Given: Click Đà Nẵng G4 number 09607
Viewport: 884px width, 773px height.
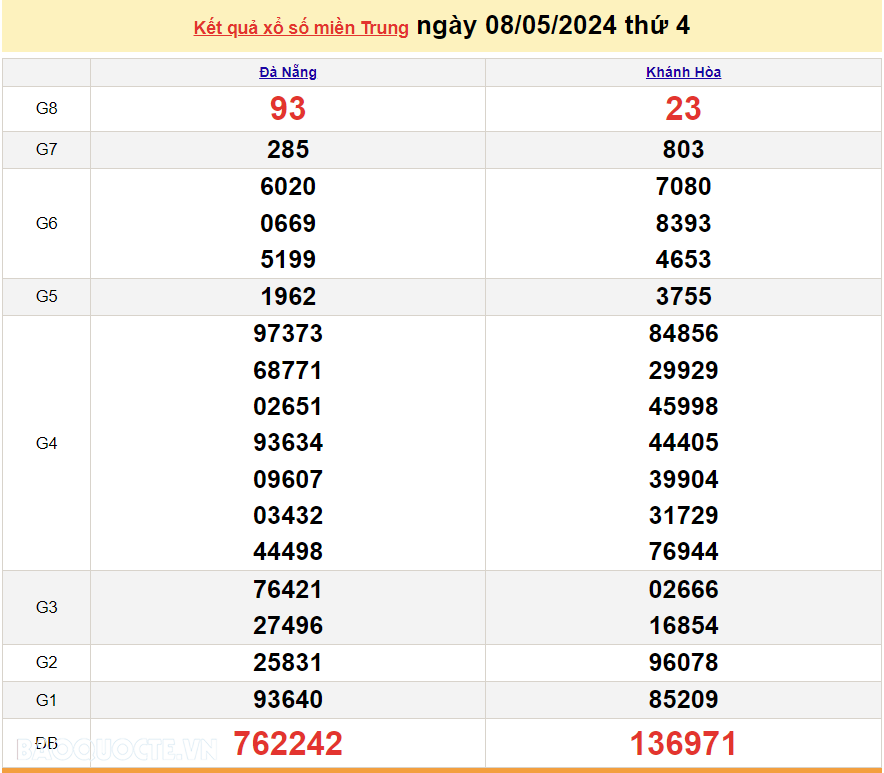Looking at the screenshot, I should [288, 480].
